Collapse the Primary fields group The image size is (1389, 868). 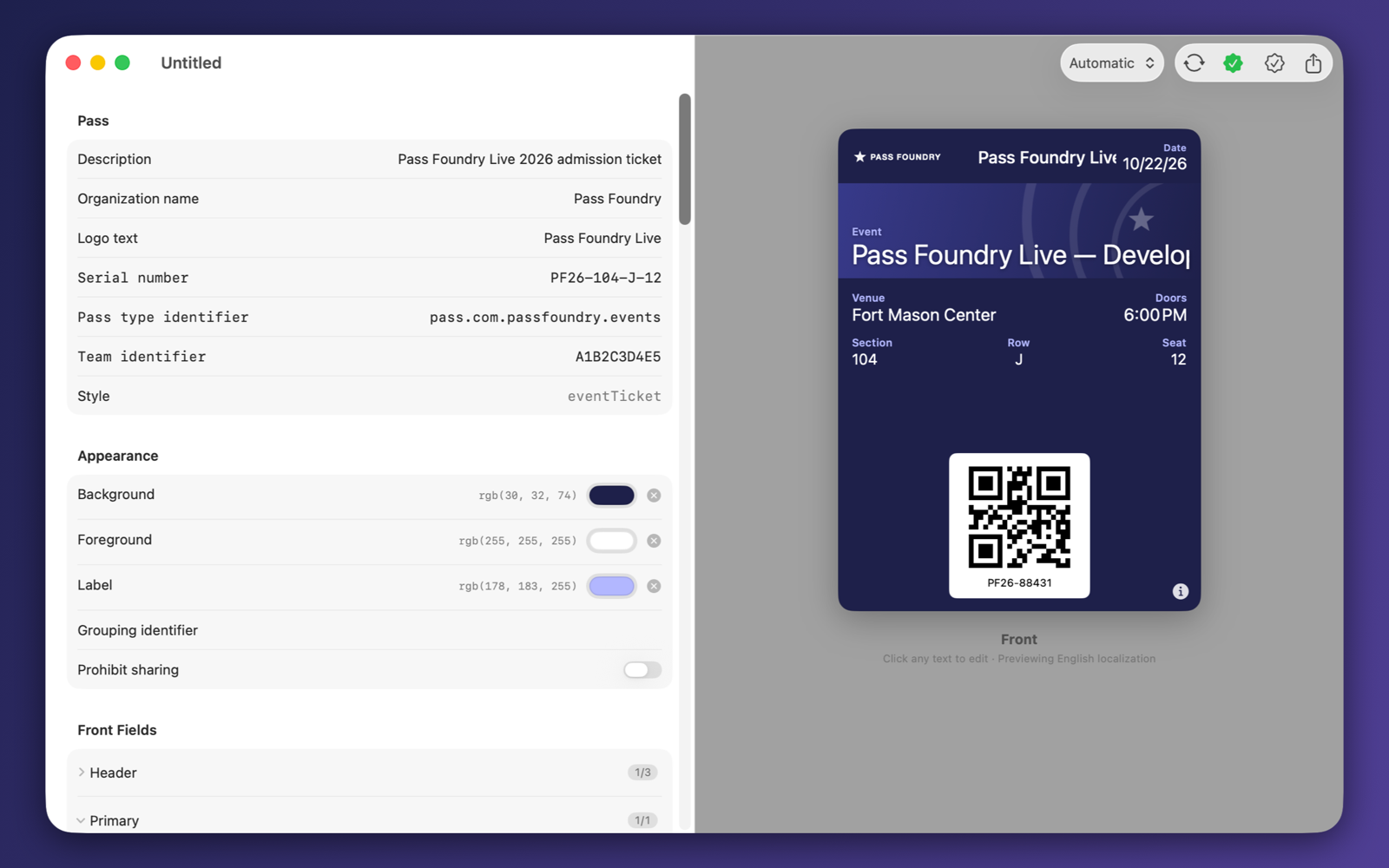click(81, 820)
